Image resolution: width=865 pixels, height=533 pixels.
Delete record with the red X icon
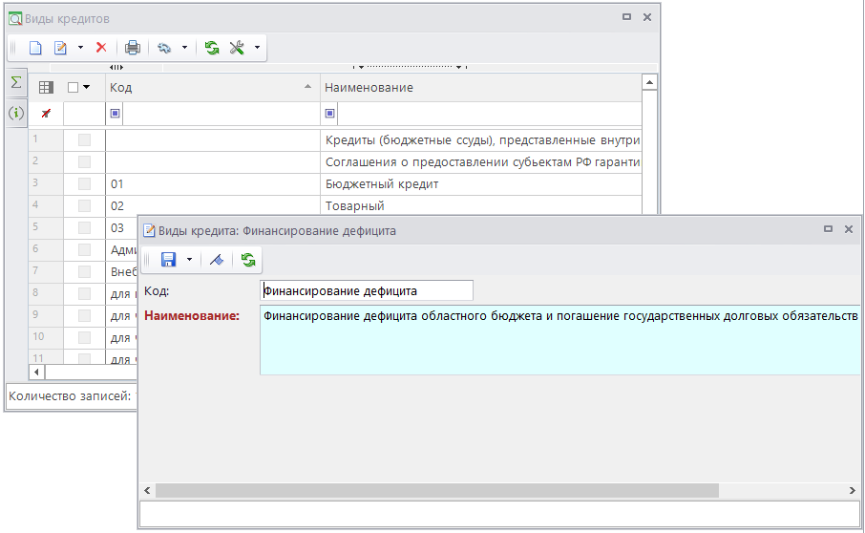101,48
